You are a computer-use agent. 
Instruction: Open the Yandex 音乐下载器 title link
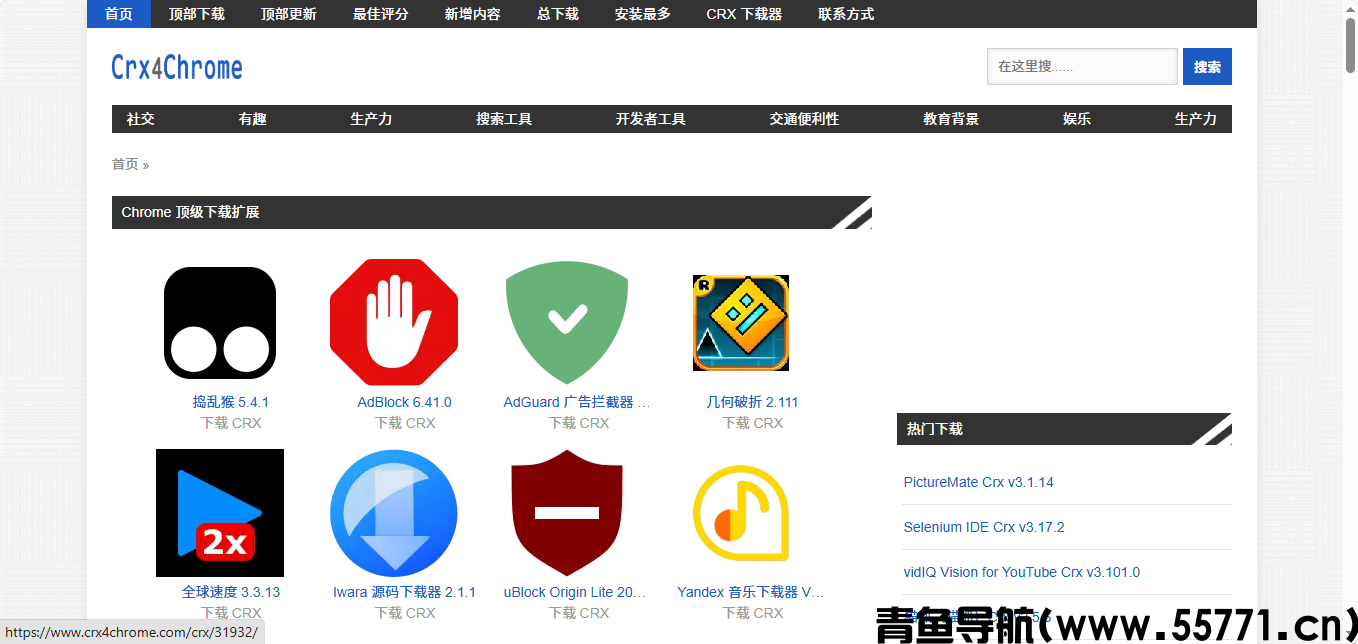click(x=751, y=592)
